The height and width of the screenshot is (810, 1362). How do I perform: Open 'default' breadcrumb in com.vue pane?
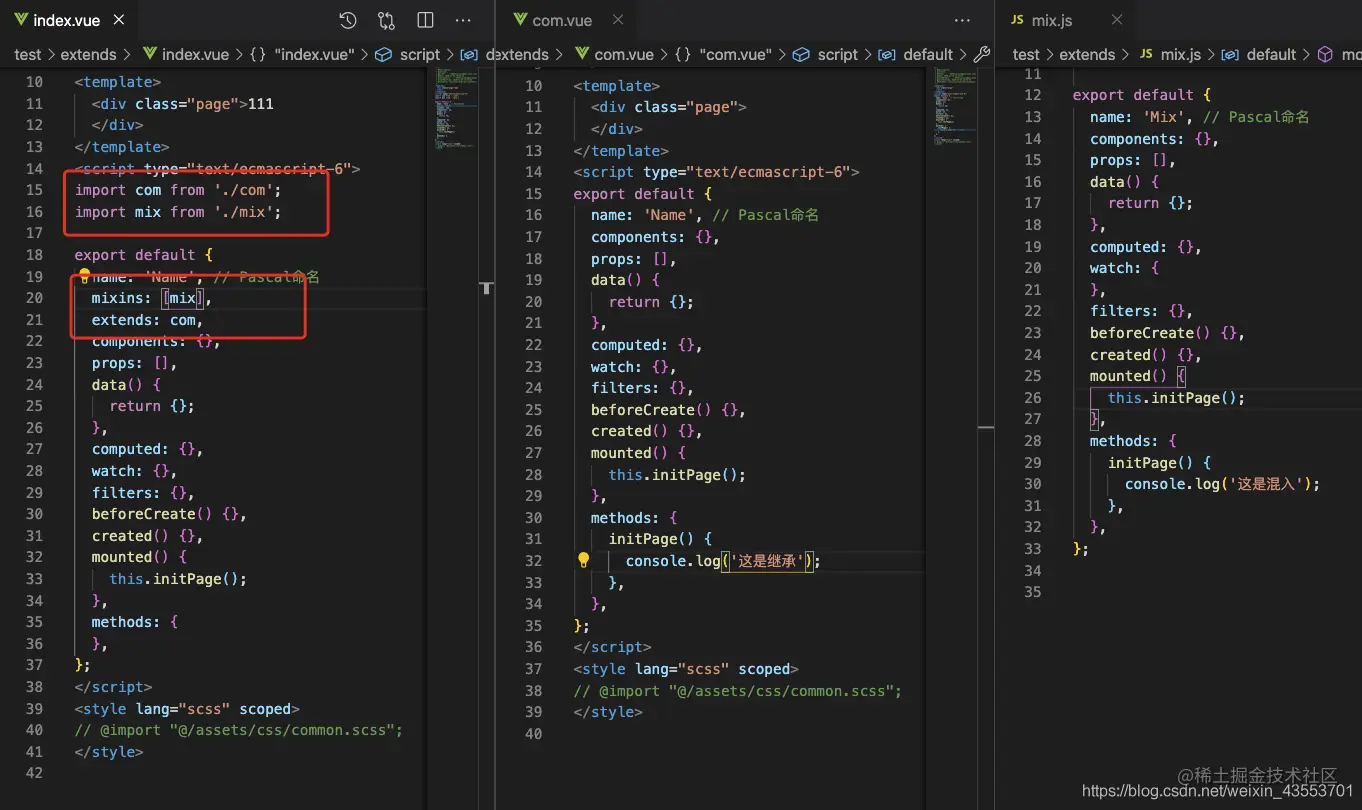[917, 55]
